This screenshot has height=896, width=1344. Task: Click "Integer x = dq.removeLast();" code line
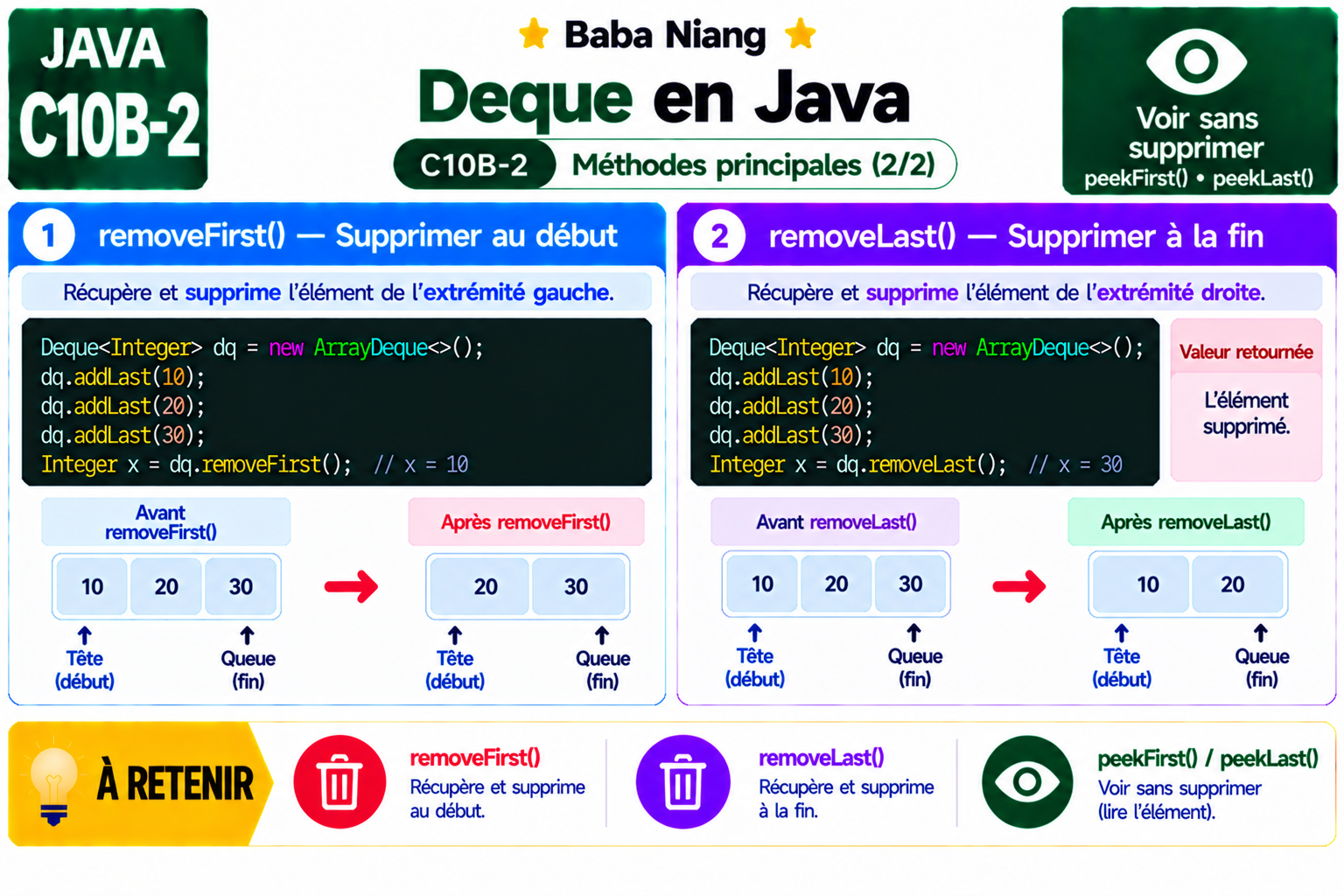[857, 465]
